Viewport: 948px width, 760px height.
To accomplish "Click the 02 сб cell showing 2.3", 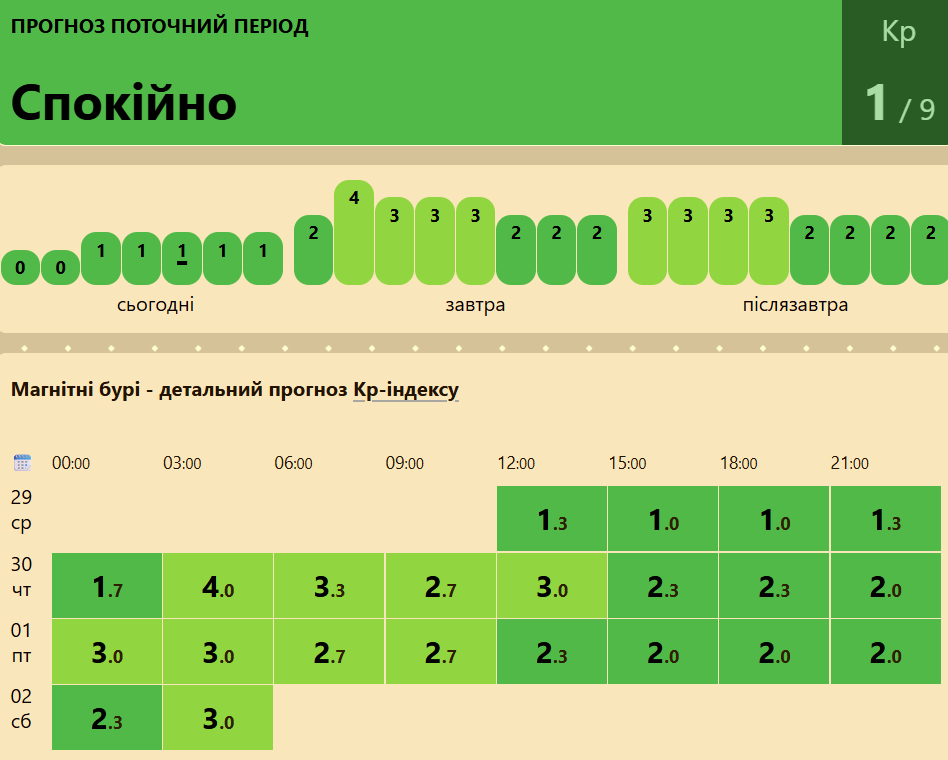I will pos(107,718).
